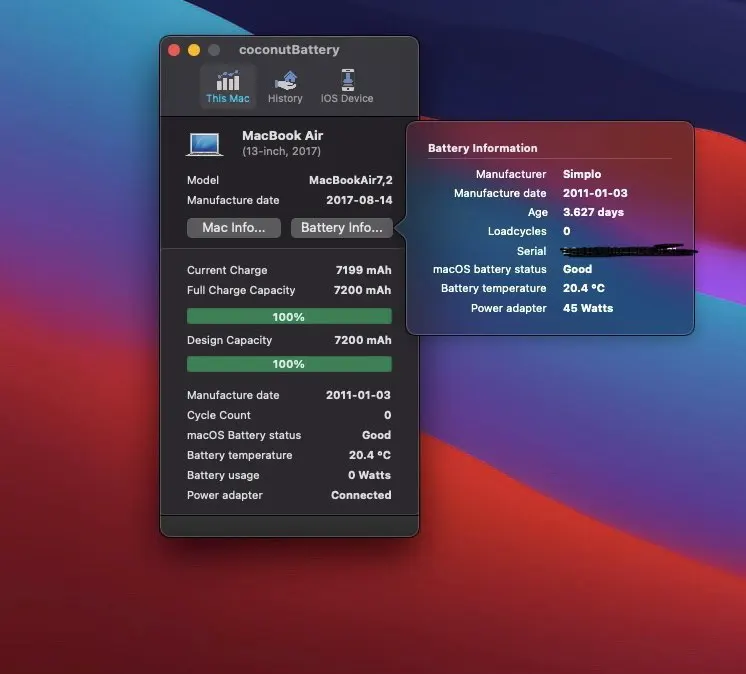Open the Mac Info... button
Image resolution: width=746 pixels, height=674 pixels.
click(234, 228)
